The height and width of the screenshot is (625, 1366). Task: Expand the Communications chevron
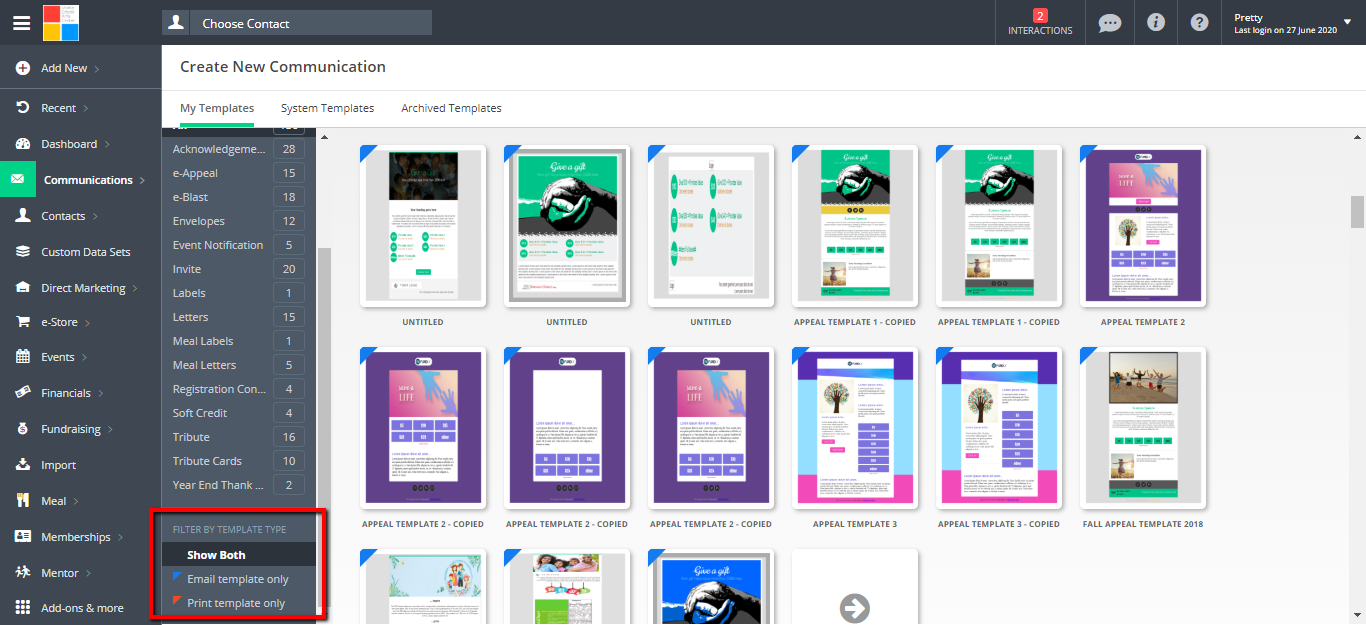(x=142, y=181)
